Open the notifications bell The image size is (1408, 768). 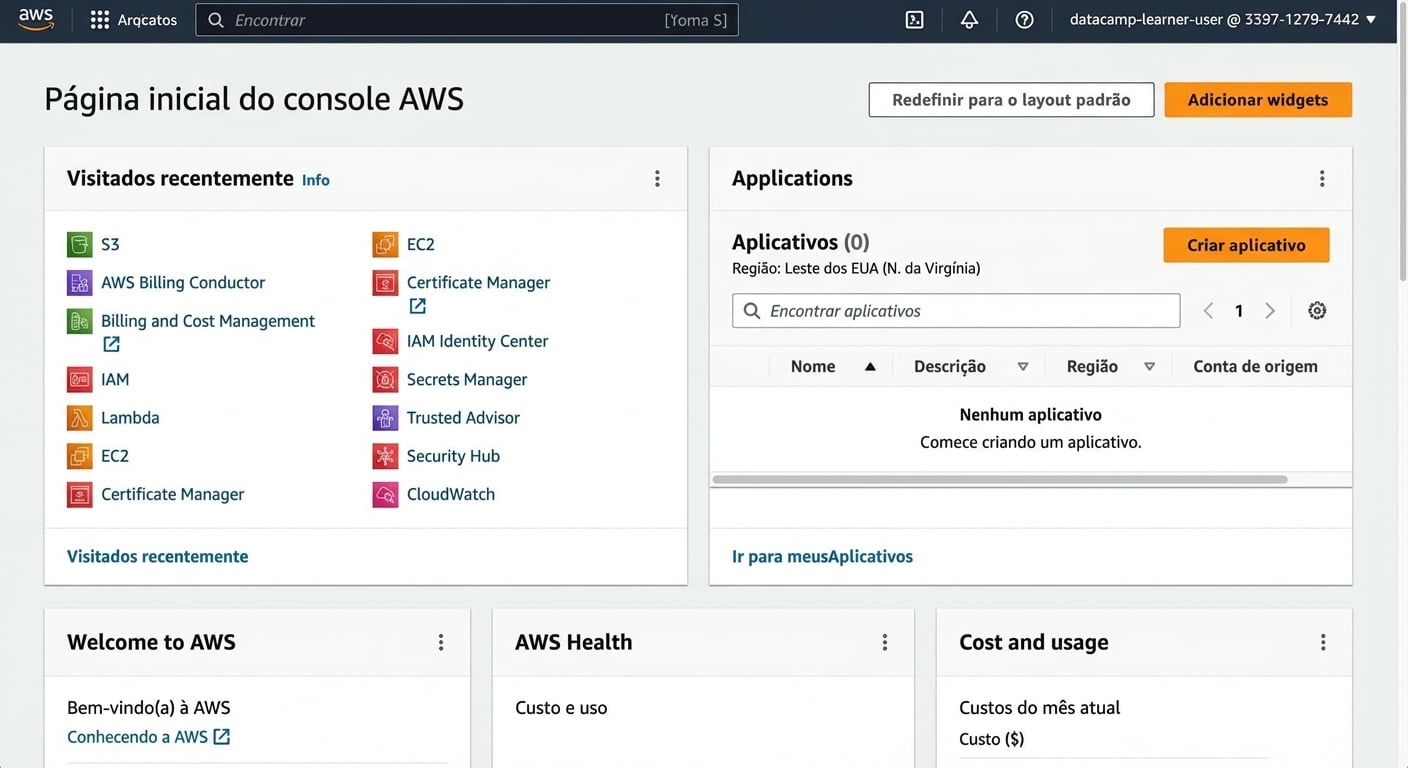coord(969,20)
